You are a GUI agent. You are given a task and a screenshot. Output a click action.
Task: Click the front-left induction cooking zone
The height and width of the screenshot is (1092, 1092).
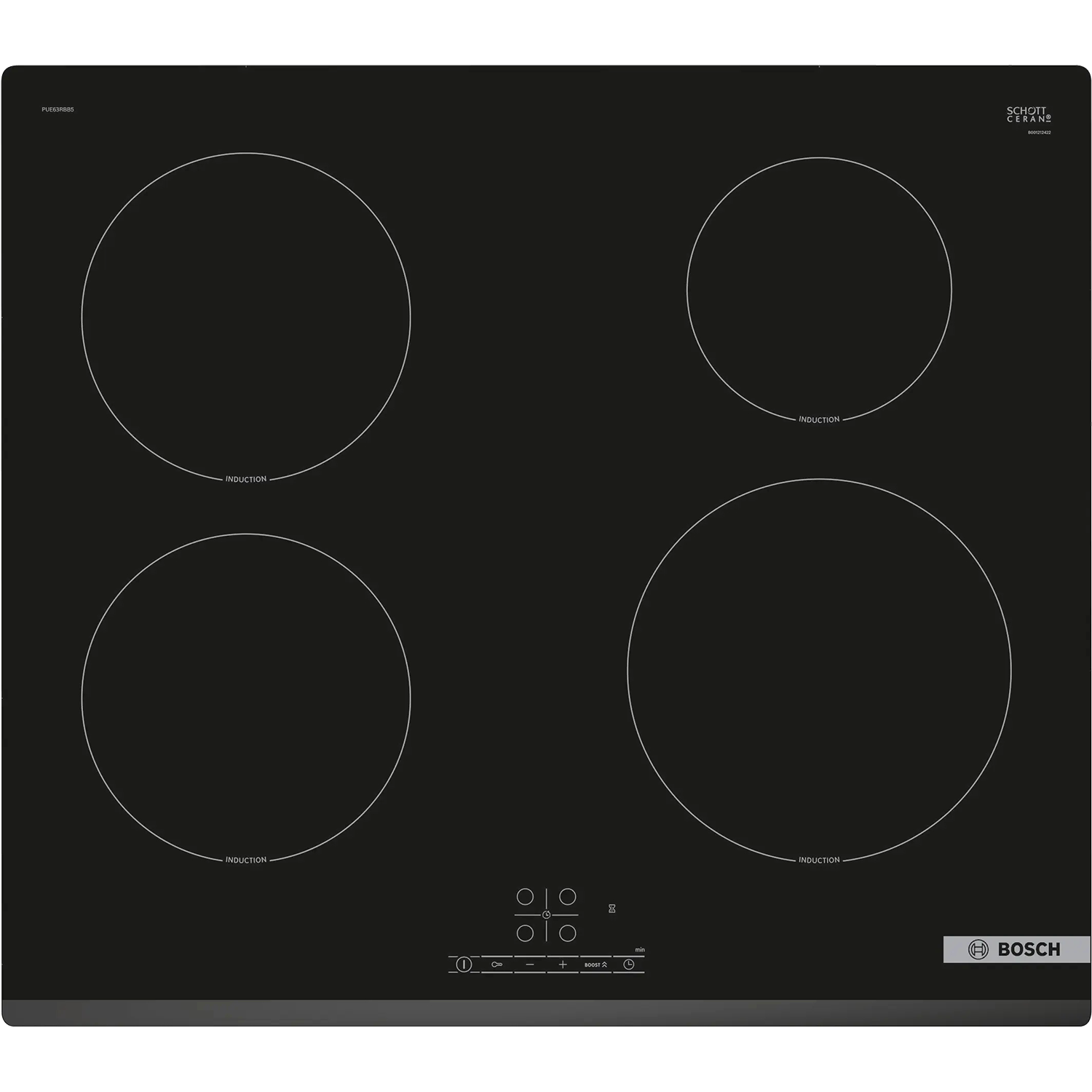246,697
